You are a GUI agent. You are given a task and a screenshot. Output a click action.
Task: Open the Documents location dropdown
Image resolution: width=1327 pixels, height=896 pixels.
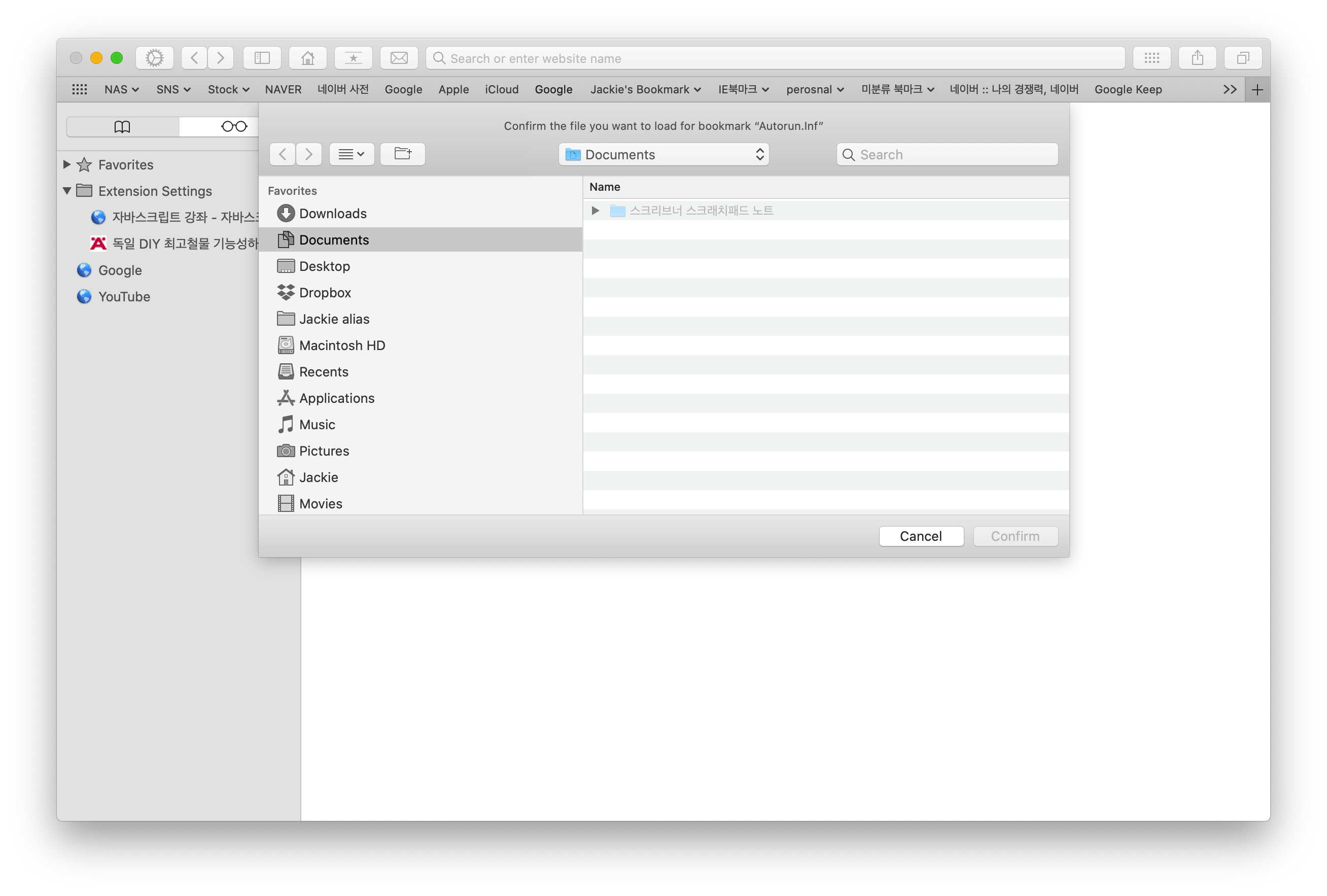point(663,155)
